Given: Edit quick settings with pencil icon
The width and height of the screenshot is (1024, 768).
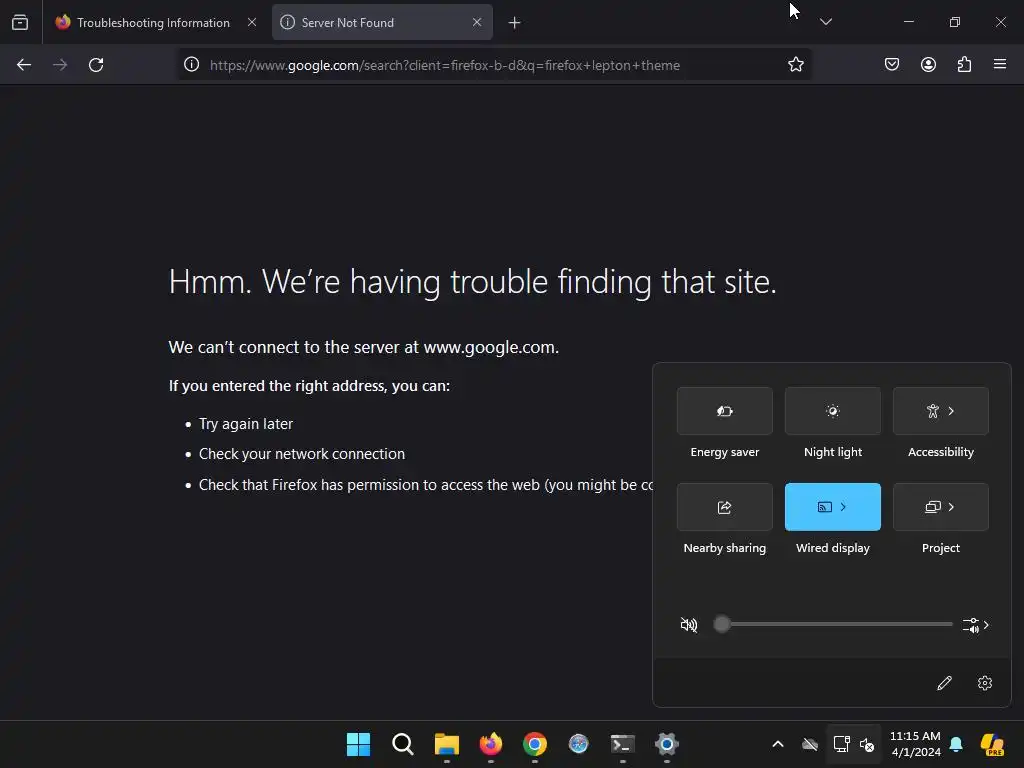Looking at the screenshot, I should click(944, 683).
